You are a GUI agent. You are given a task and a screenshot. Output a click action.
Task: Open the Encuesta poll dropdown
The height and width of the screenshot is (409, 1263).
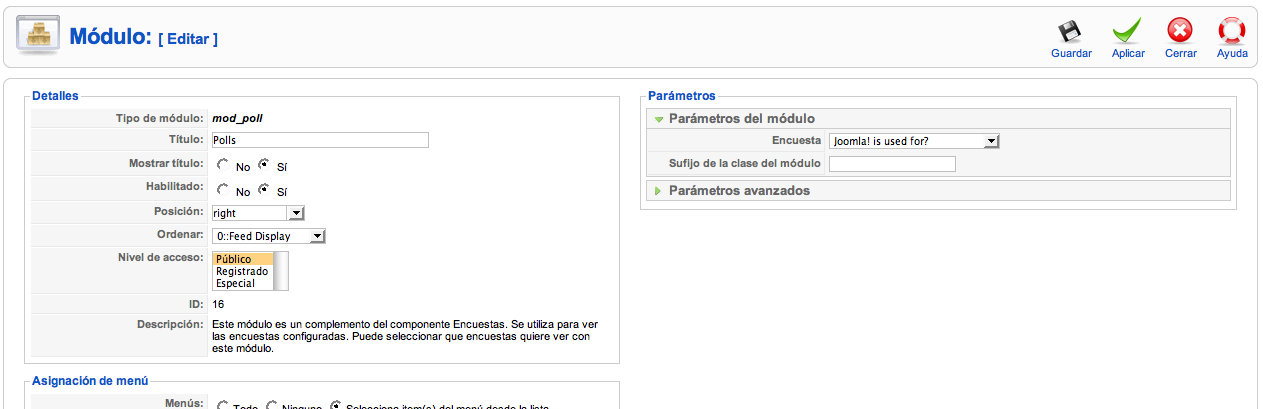click(x=914, y=141)
